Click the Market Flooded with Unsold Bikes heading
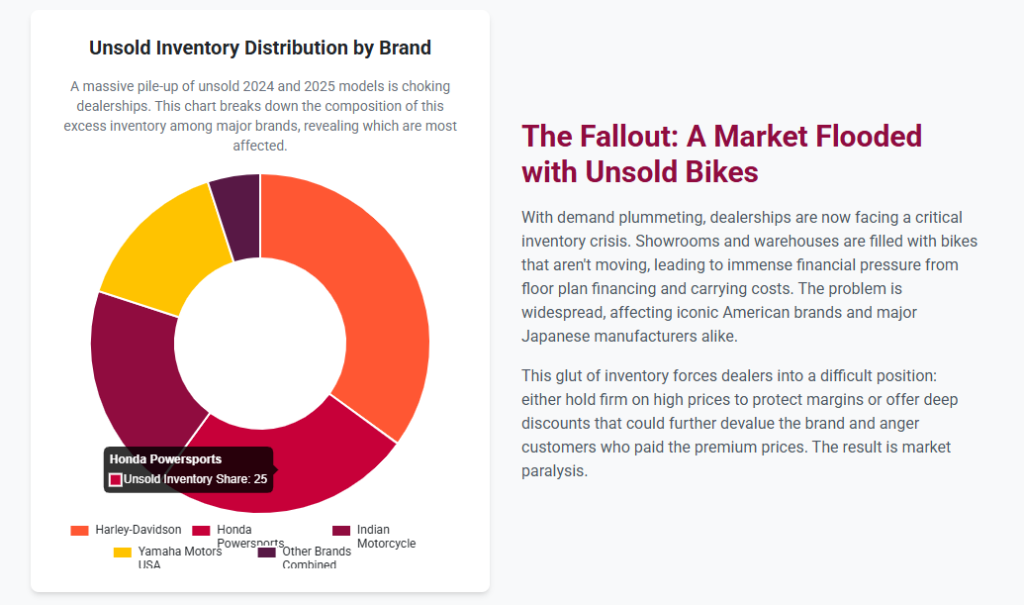 721,153
